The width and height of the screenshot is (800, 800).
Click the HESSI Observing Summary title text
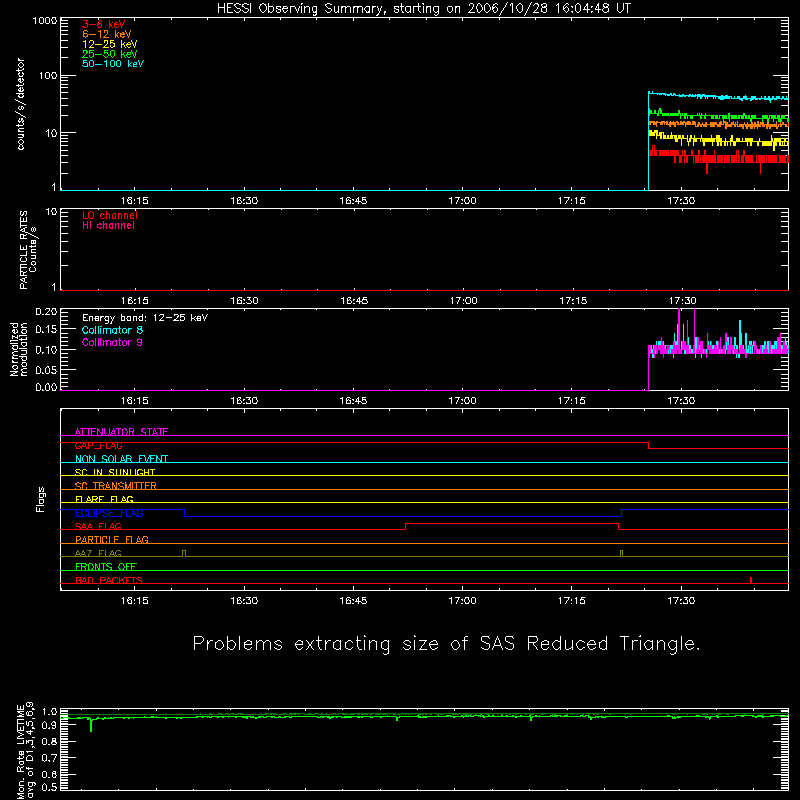tap(423, 9)
